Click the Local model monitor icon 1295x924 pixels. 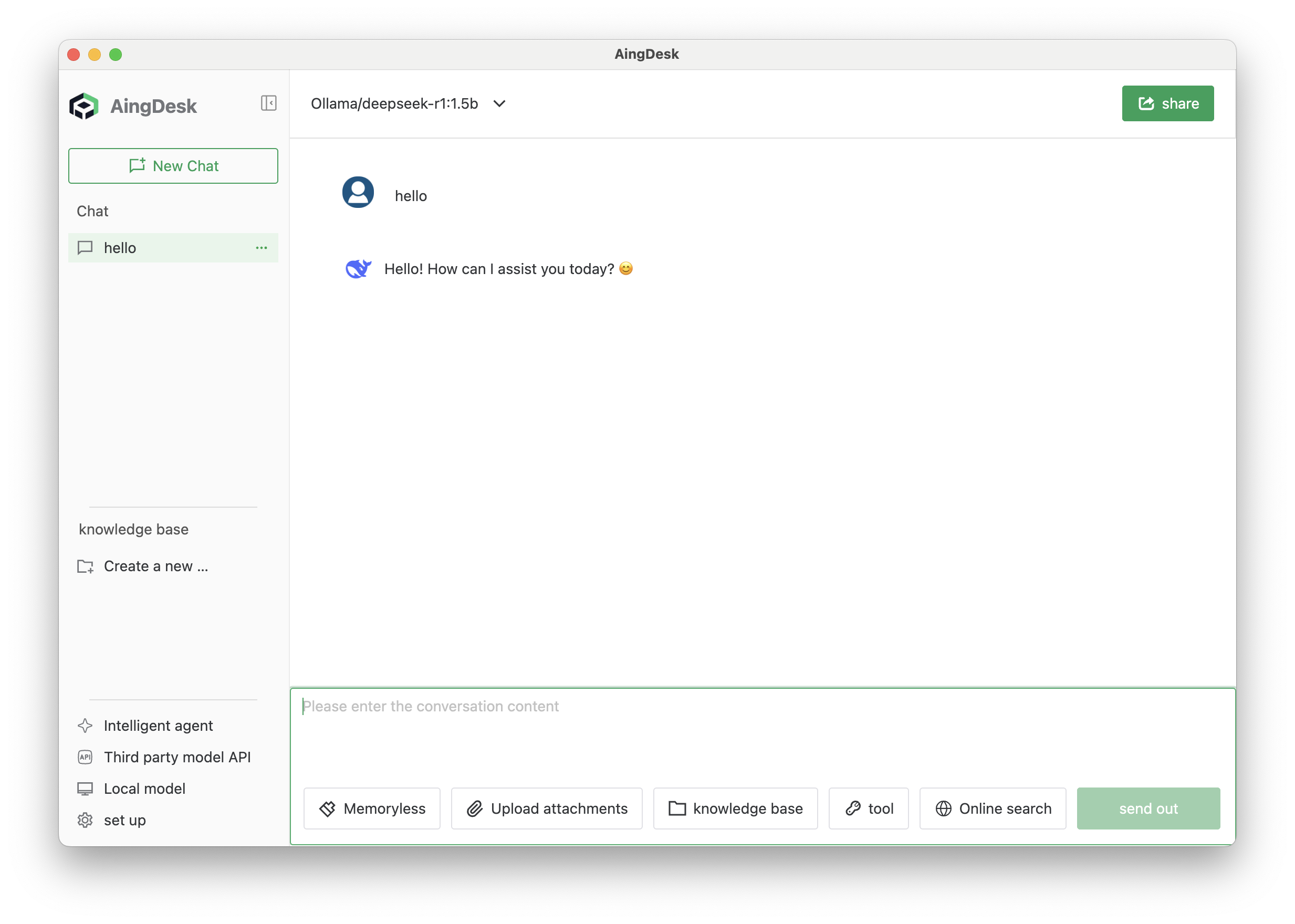86,789
